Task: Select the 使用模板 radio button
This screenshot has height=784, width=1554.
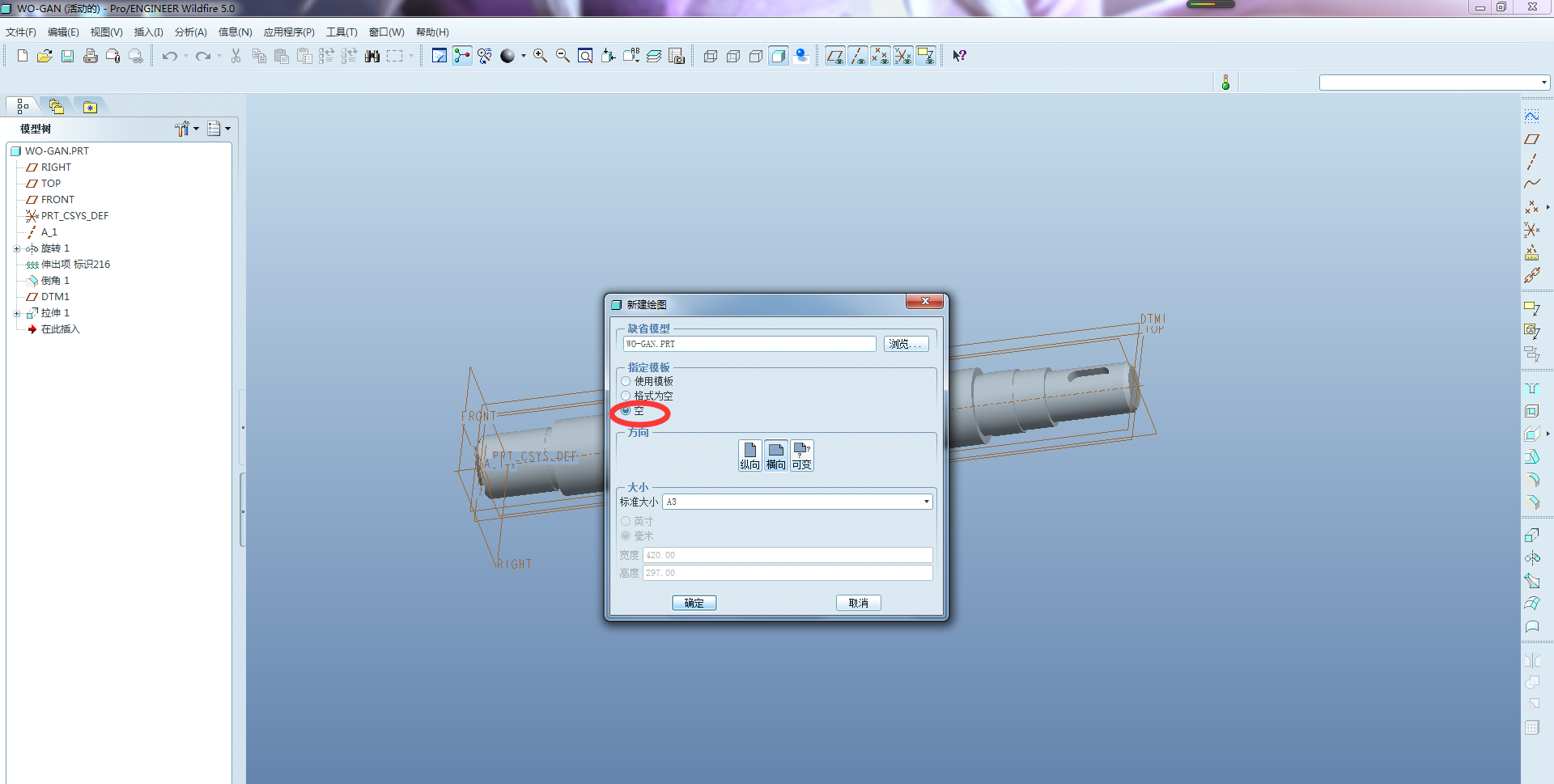Action: pyautogui.click(x=626, y=381)
